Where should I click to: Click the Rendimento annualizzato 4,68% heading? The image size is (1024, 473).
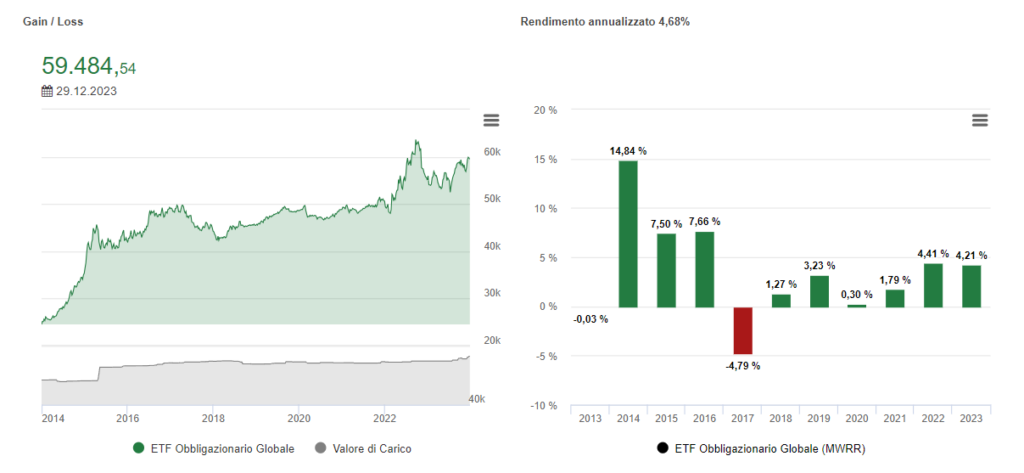point(604,22)
